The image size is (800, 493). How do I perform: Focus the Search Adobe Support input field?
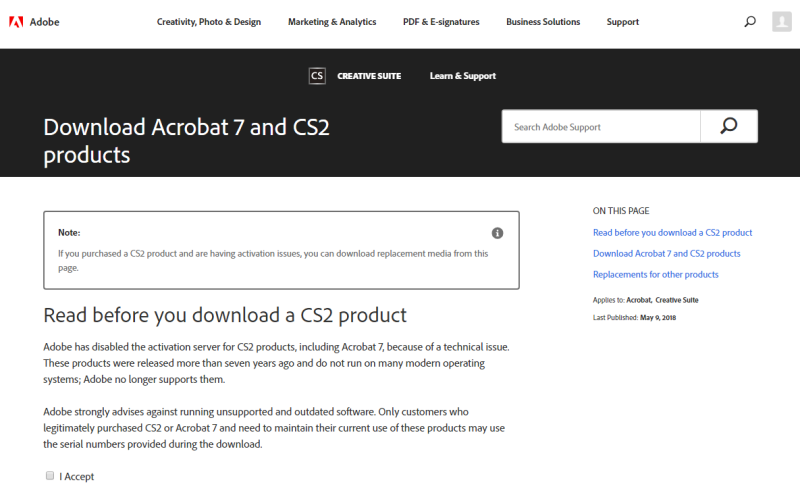(600, 127)
